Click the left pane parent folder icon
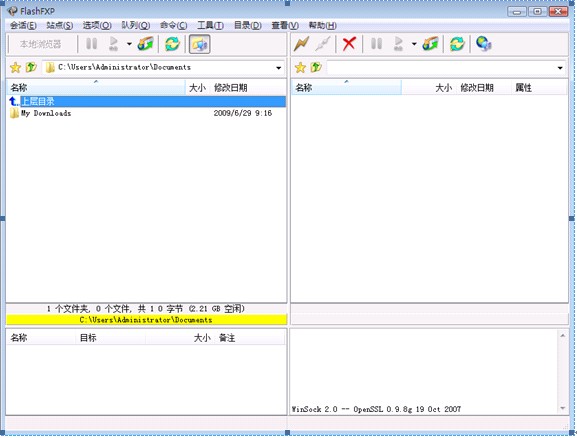This screenshot has width=577, height=438. pyautogui.click(x=31, y=67)
